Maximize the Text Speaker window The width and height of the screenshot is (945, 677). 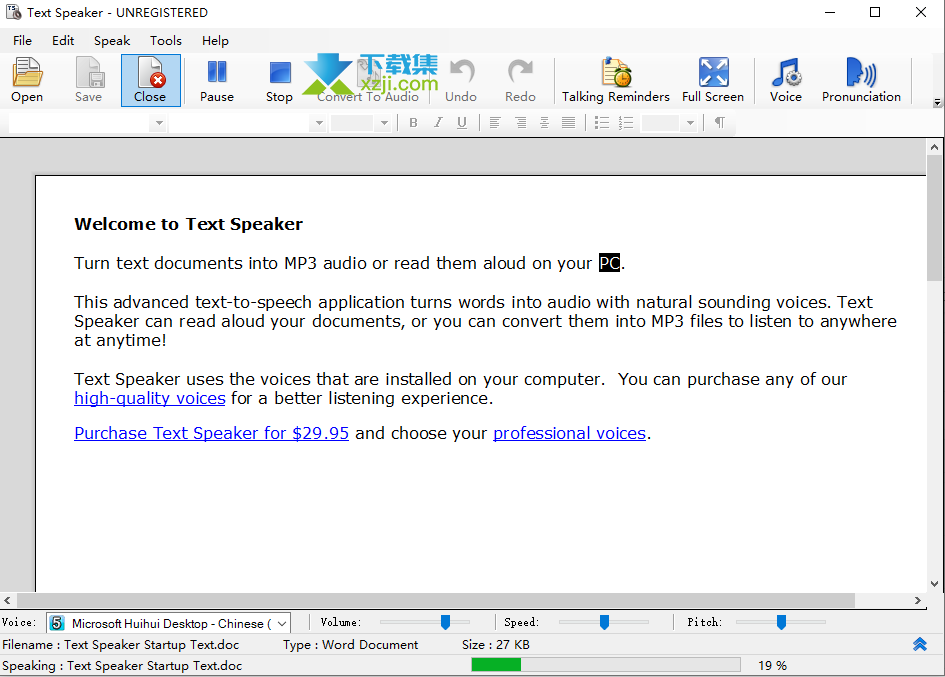coord(875,12)
